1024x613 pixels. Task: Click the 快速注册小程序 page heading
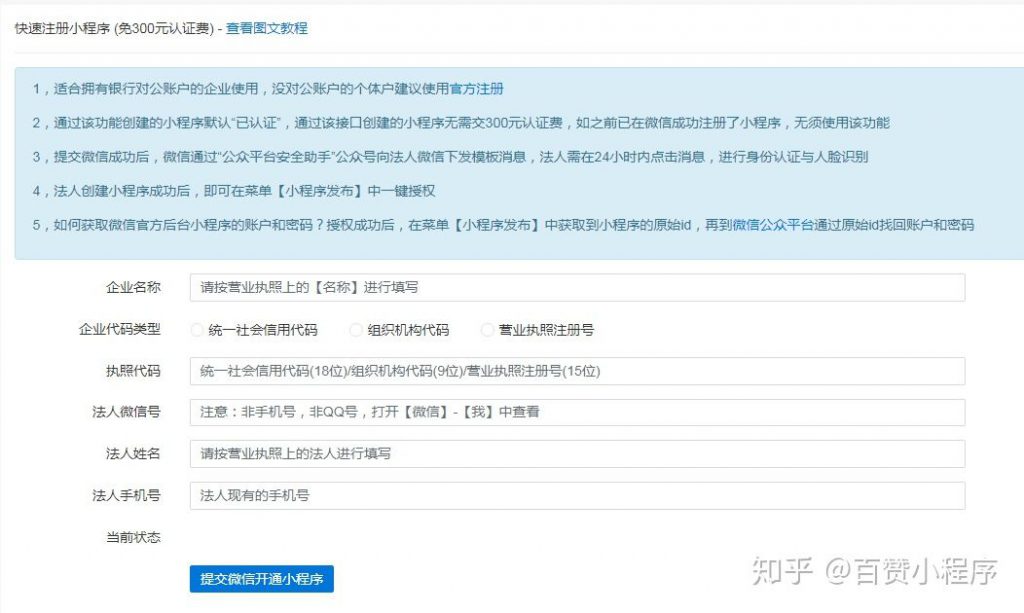(x=112, y=29)
